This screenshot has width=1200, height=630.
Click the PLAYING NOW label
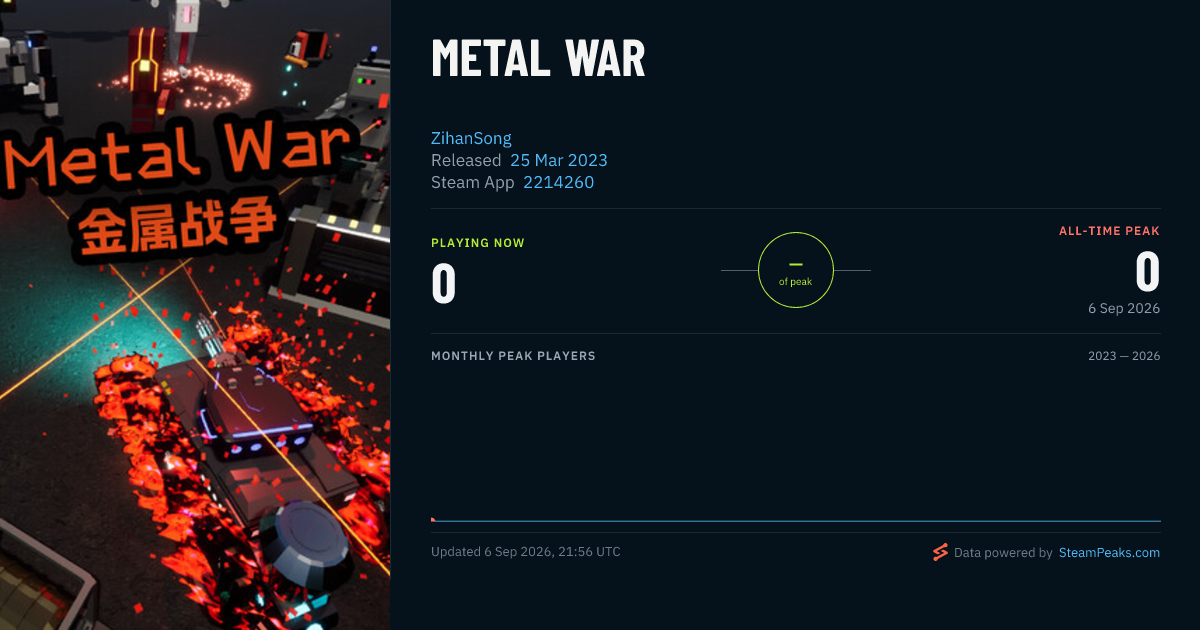[x=478, y=243]
